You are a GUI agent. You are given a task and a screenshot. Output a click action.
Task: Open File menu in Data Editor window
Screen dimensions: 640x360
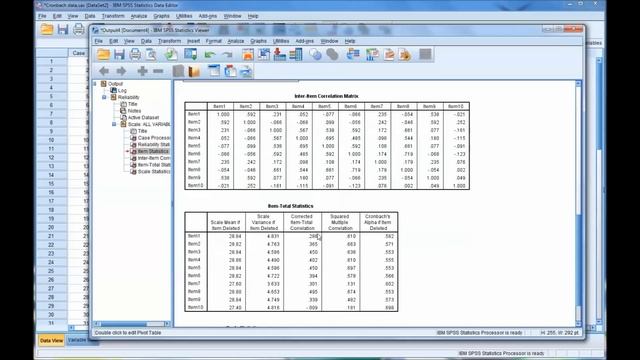pyautogui.click(x=42, y=16)
